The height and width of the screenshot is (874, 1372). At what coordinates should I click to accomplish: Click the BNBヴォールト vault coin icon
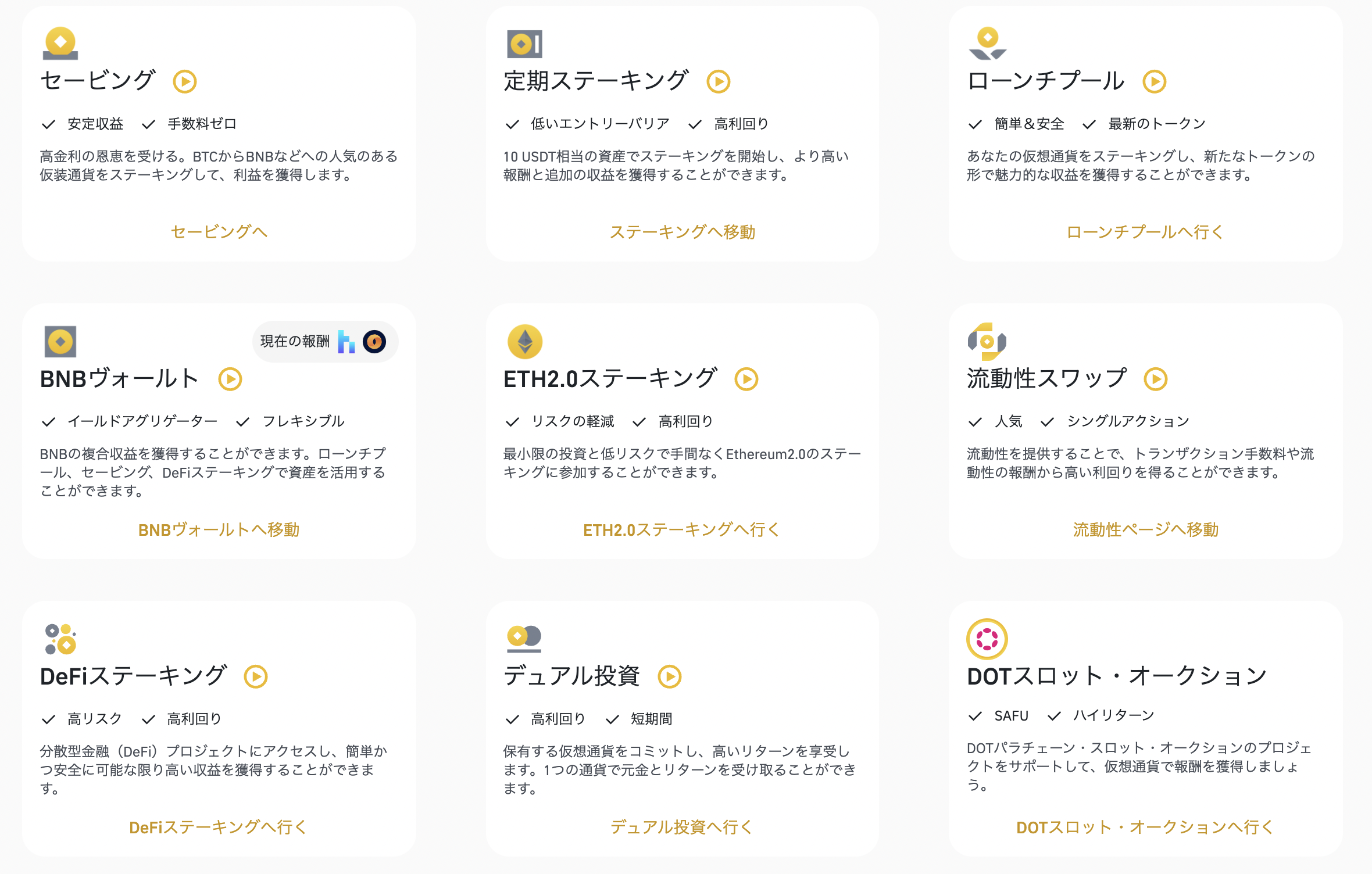pyautogui.click(x=62, y=342)
